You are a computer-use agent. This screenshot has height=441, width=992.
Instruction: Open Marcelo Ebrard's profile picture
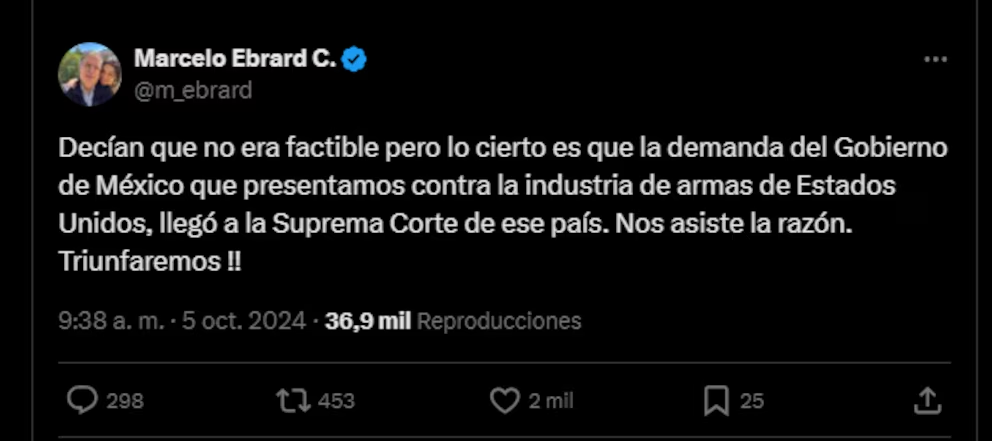[89, 74]
